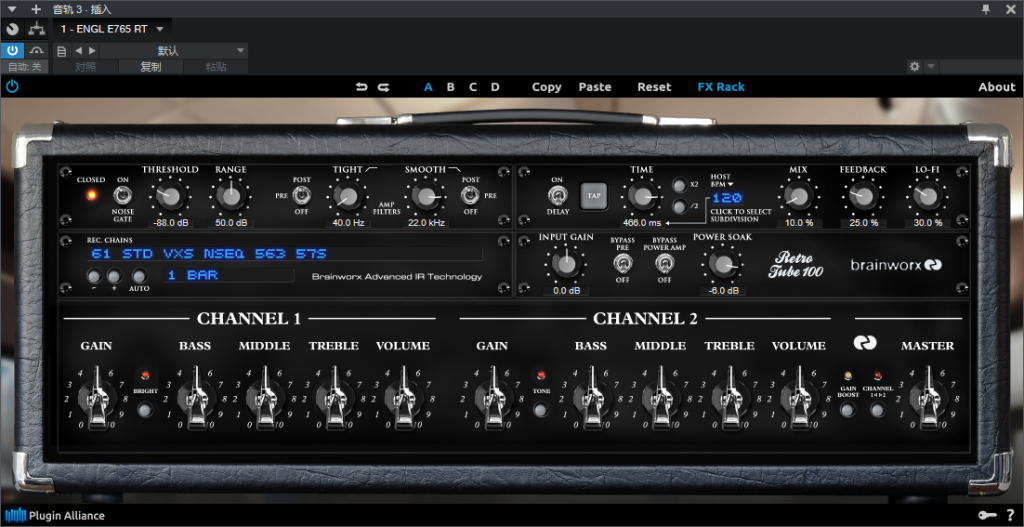Click the INPUT GAIN knob
This screenshot has height=527, width=1024.
point(566,264)
